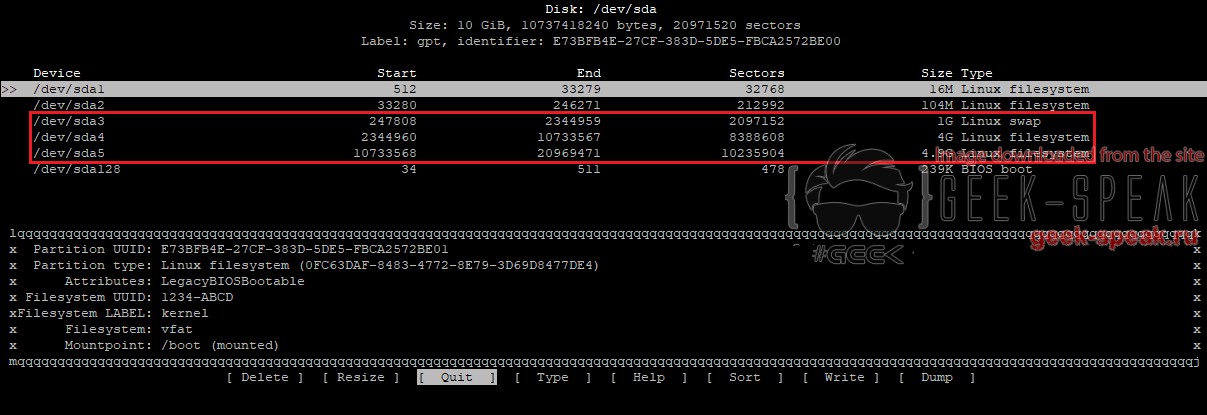Click the 32768 sectors value of sda1
Image resolution: width=1207 pixels, height=415 pixels.
coord(765,89)
